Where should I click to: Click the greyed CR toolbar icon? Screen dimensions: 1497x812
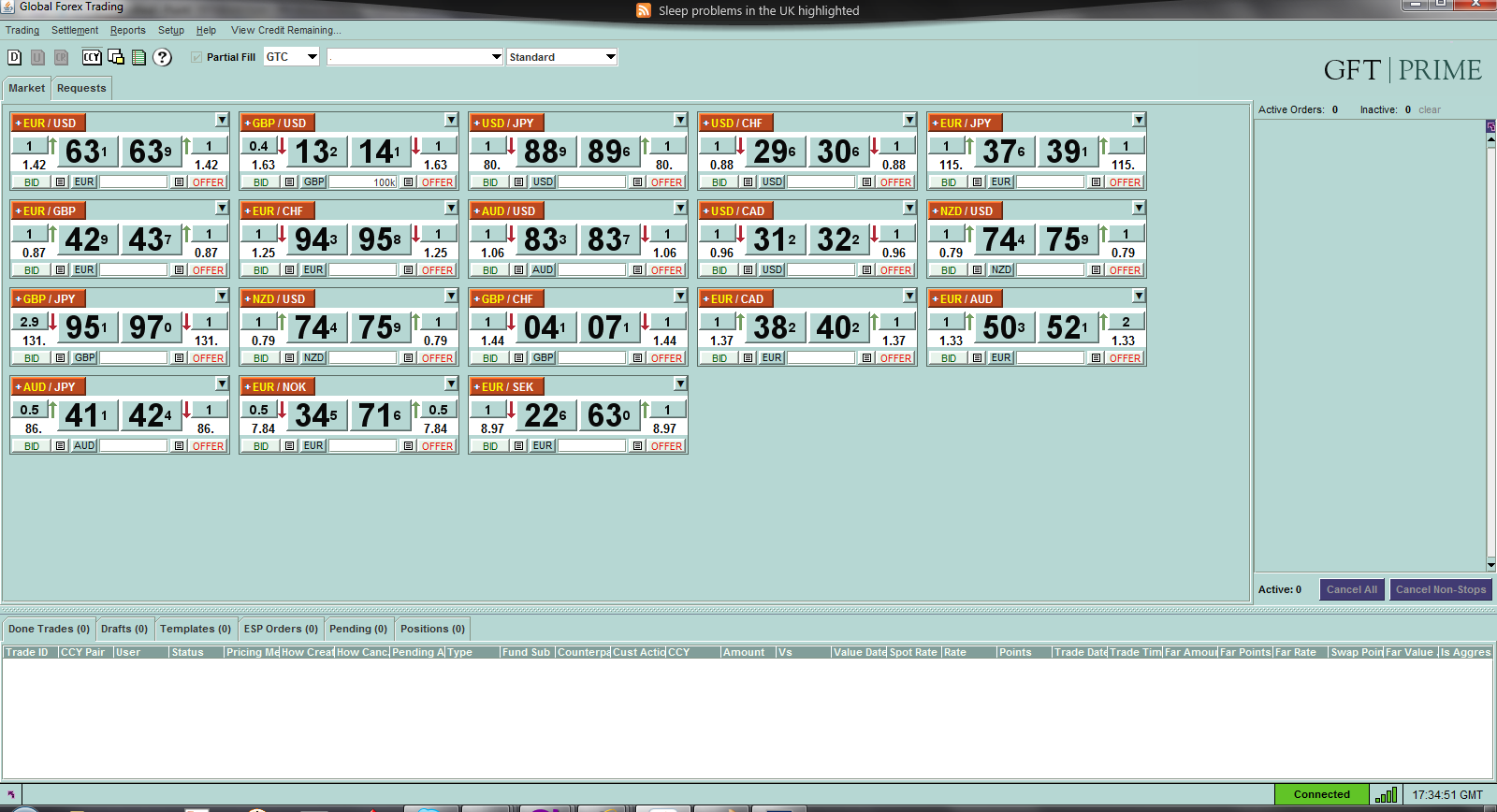tap(61, 57)
